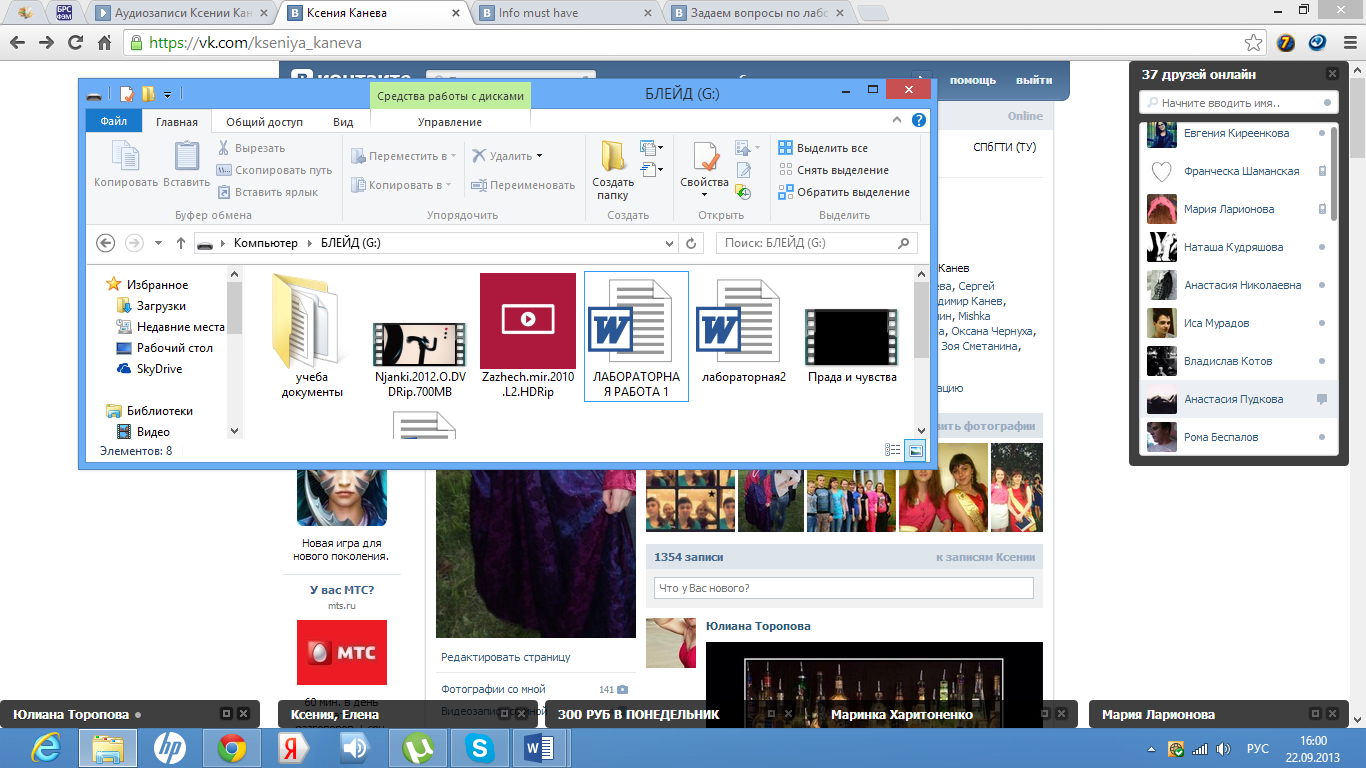Open the Файл tab in Explorer
1366x768 pixels.
tap(114, 121)
